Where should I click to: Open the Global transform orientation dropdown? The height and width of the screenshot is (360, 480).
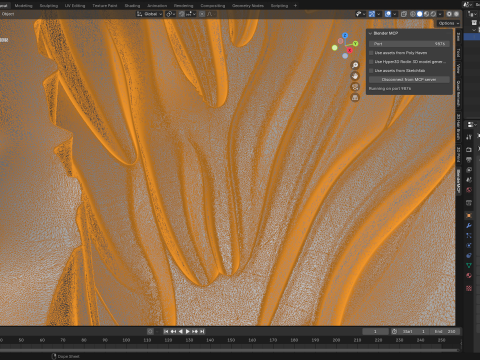tap(149, 14)
